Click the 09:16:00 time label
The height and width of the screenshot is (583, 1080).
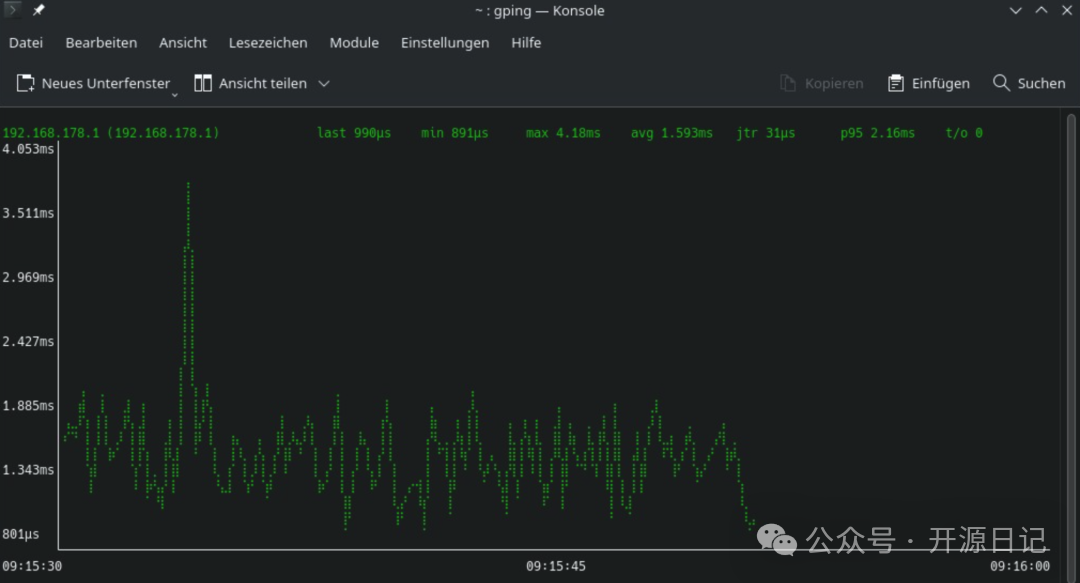[x=1020, y=566]
